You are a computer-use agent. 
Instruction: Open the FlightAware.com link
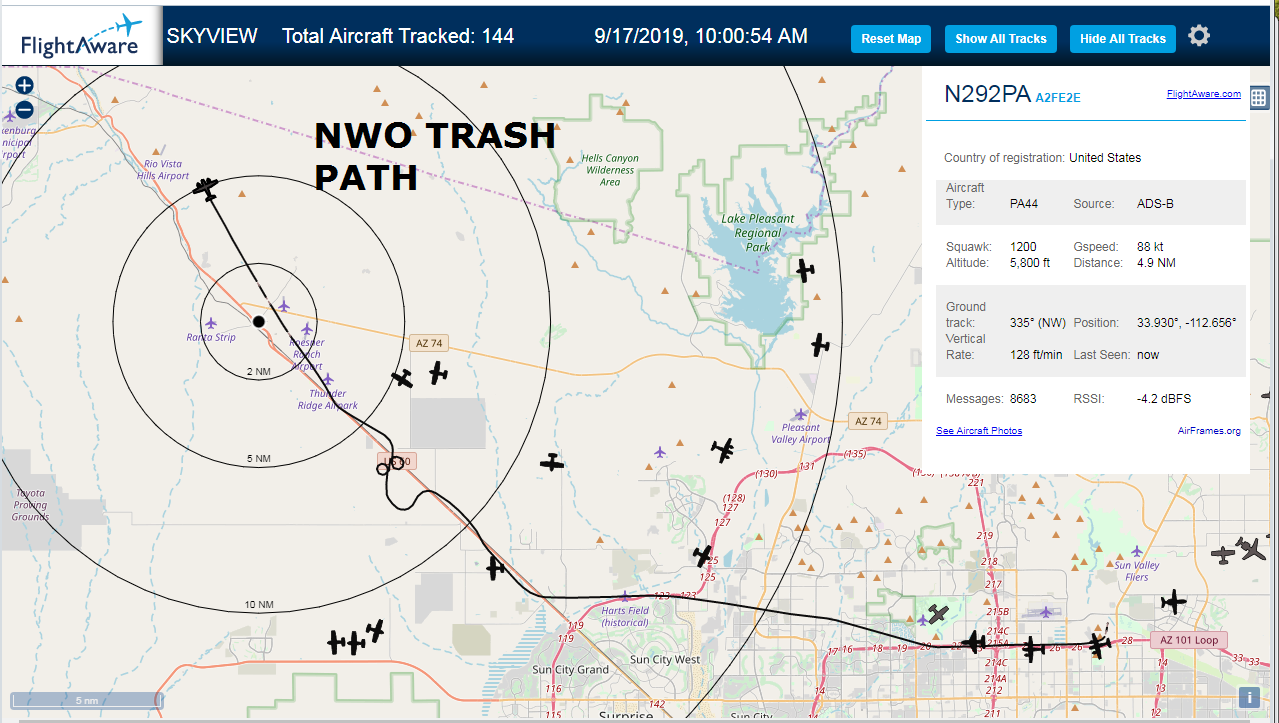click(x=1203, y=94)
